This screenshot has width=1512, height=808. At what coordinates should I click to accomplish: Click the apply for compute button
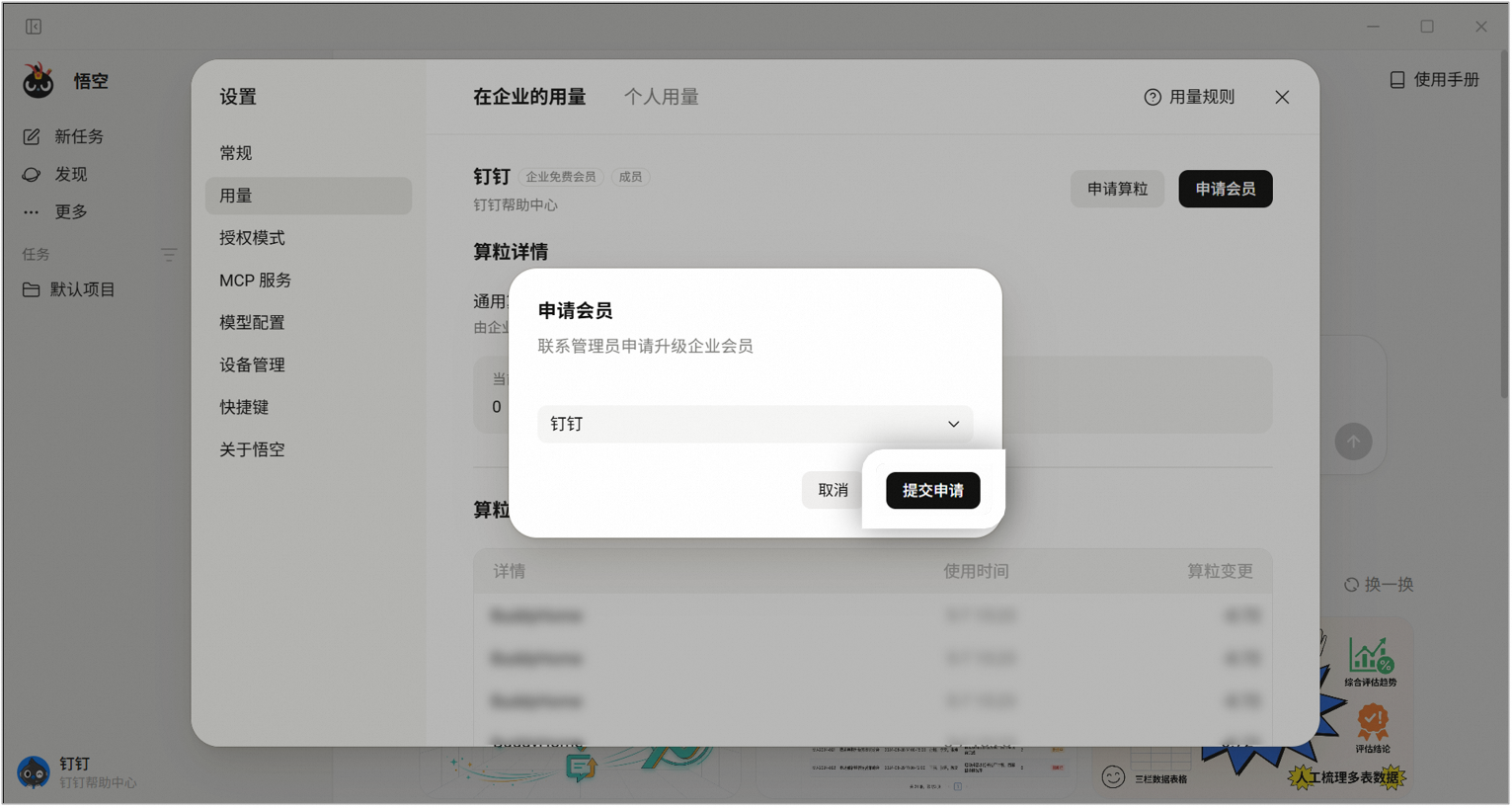pos(1117,189)
